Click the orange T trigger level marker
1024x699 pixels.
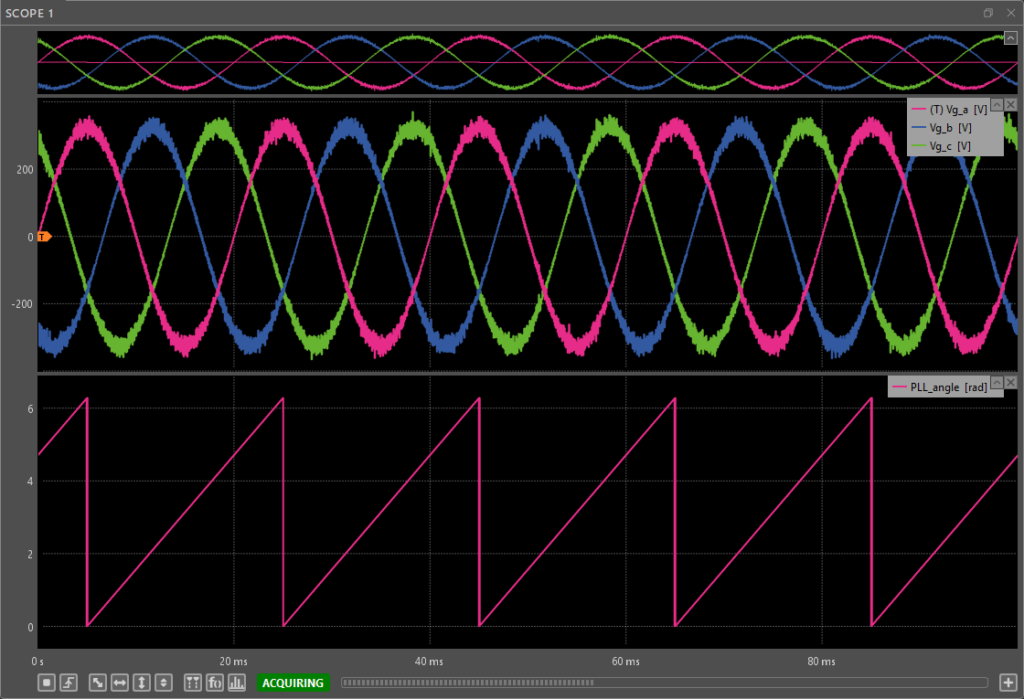(x=44, y=236)
